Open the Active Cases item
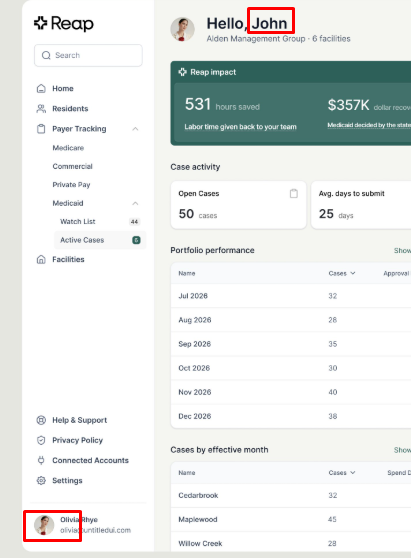 [100, 240]
